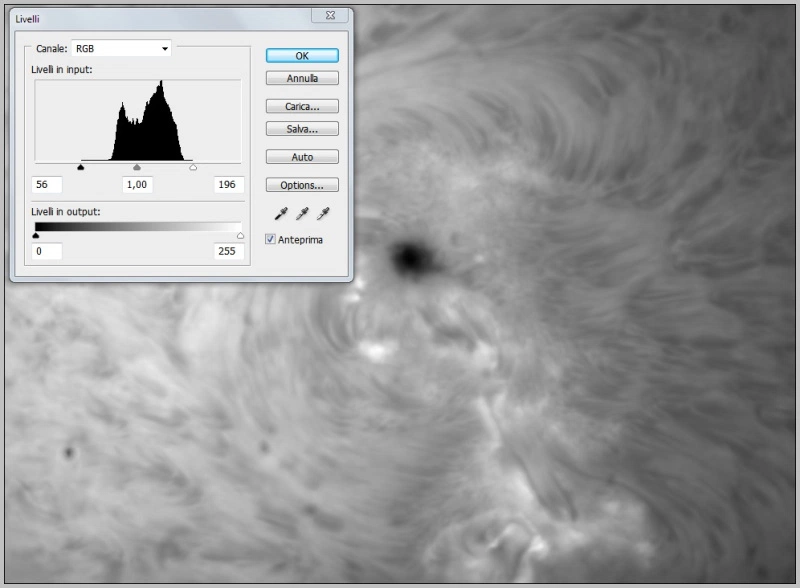Click the input highlight value field 196
This screenshot has width=800, height=588.
[x=229, y=185]
